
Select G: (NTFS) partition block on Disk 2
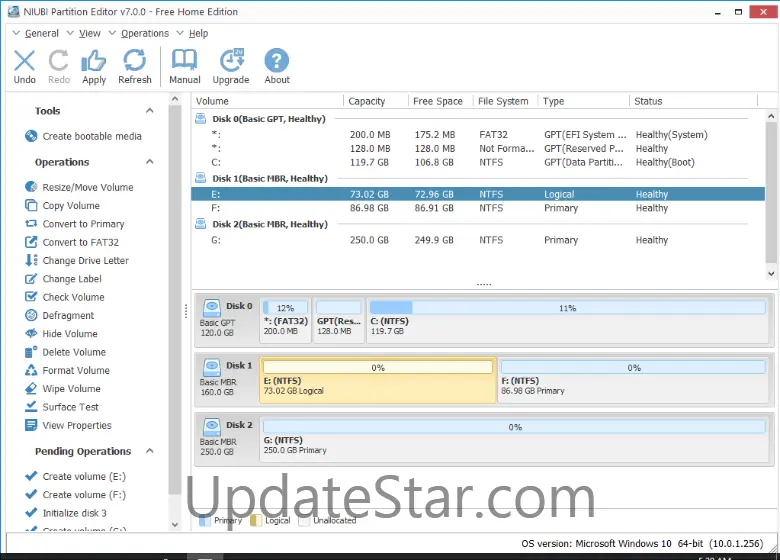pos(514,440)
